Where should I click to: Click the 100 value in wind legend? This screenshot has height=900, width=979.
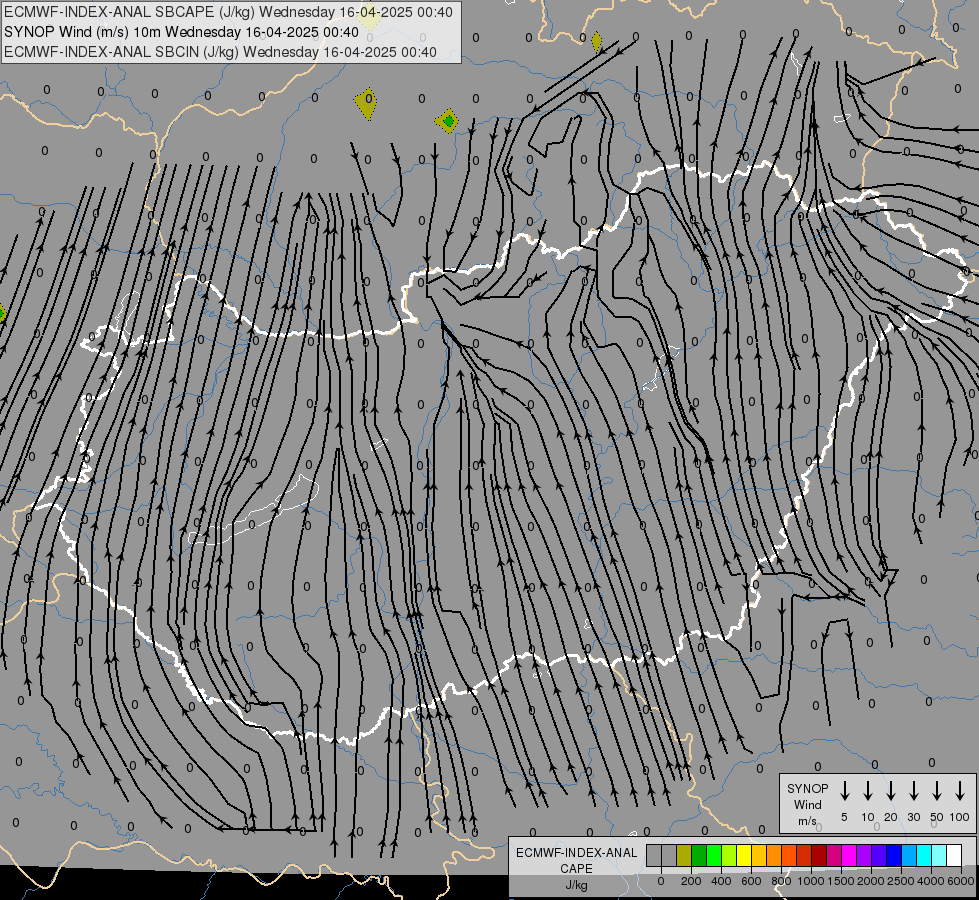[x=960, y=817]
